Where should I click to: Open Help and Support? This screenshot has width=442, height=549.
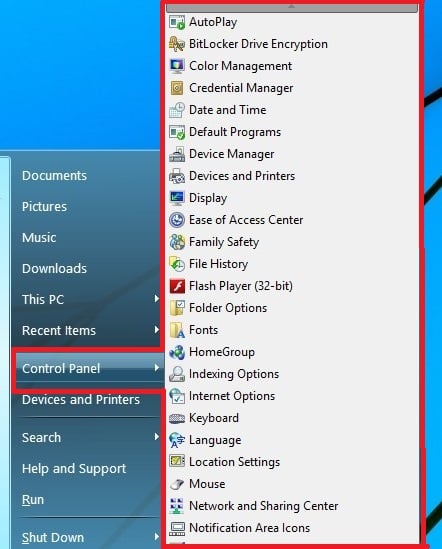click(x=74, y=468)
